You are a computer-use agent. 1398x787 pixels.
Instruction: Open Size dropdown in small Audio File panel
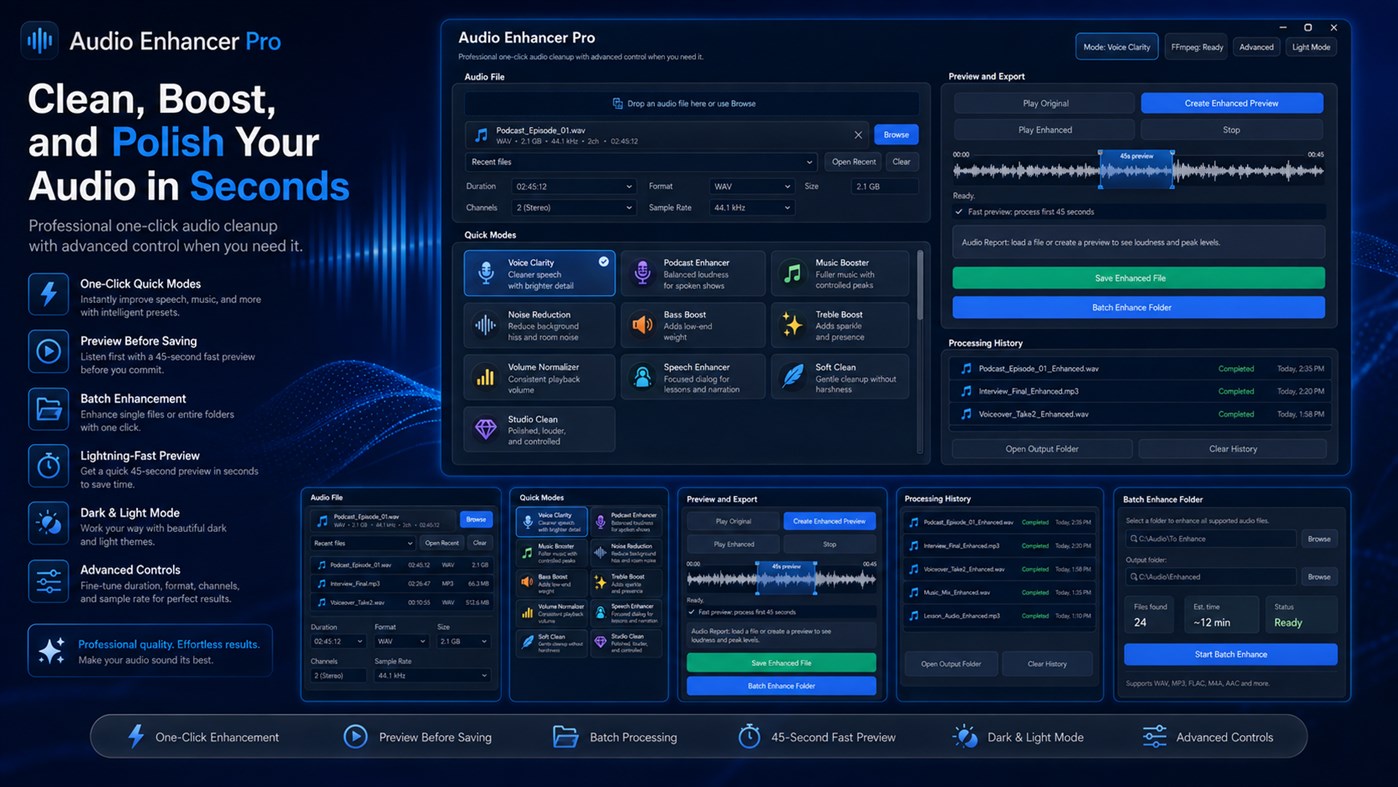tap(463, 641)
